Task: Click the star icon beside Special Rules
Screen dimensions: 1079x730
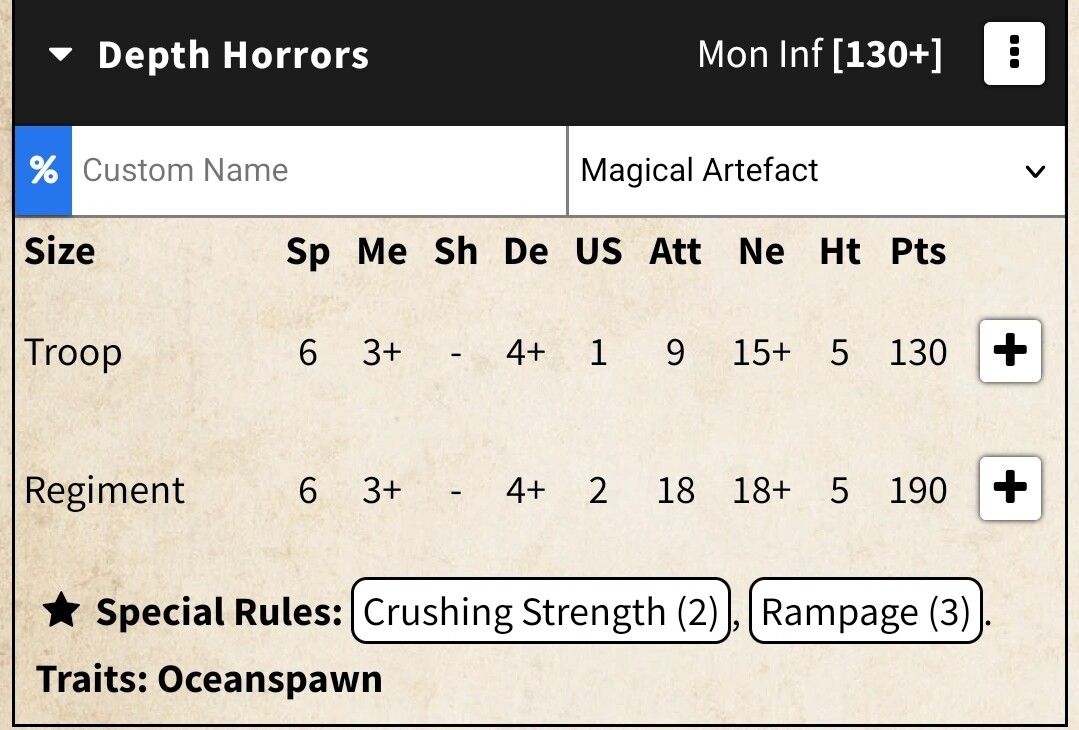Action: point(62,612)
